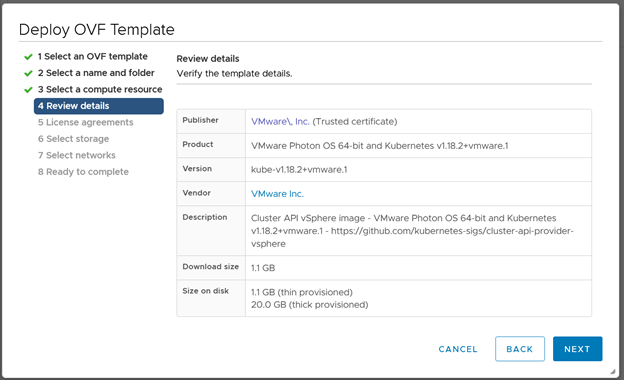The width and height of the screenshot is (624, 380).
Task: Click the BACK button
Action: point(520,349)
